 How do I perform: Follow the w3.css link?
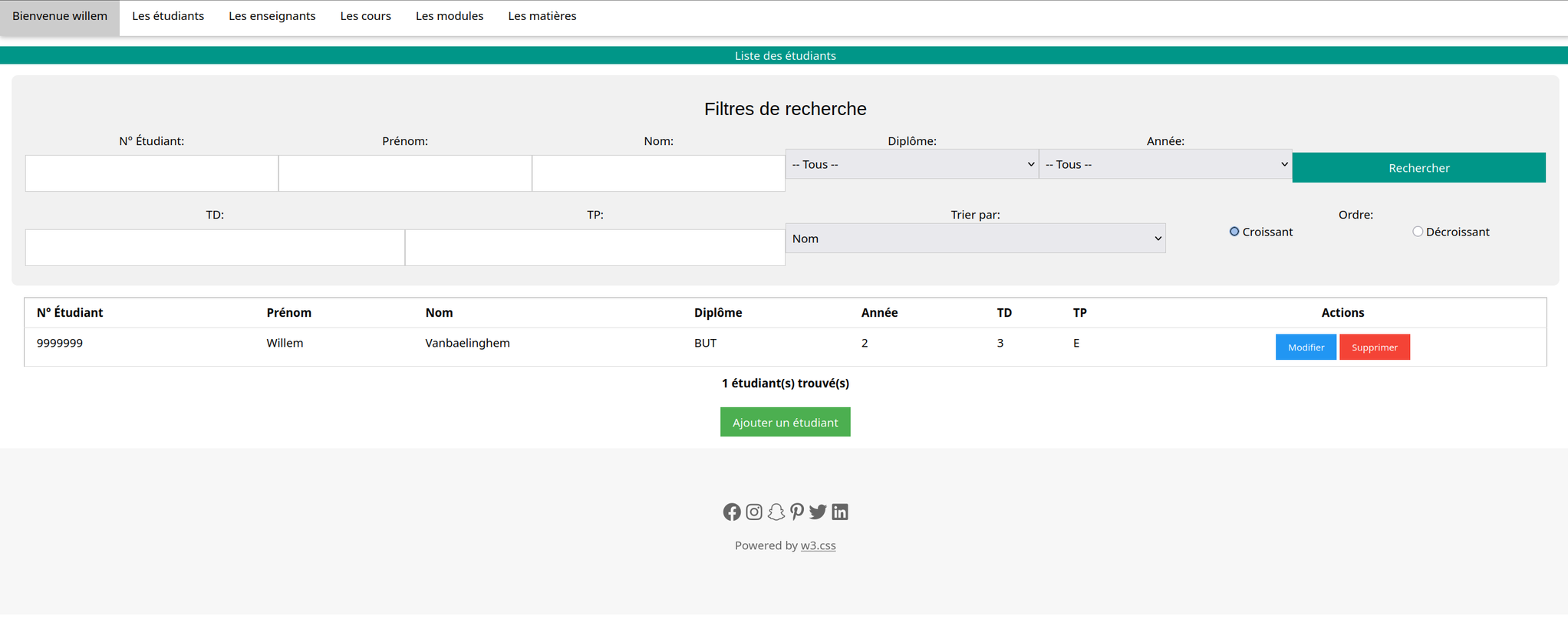pos(819,545)
